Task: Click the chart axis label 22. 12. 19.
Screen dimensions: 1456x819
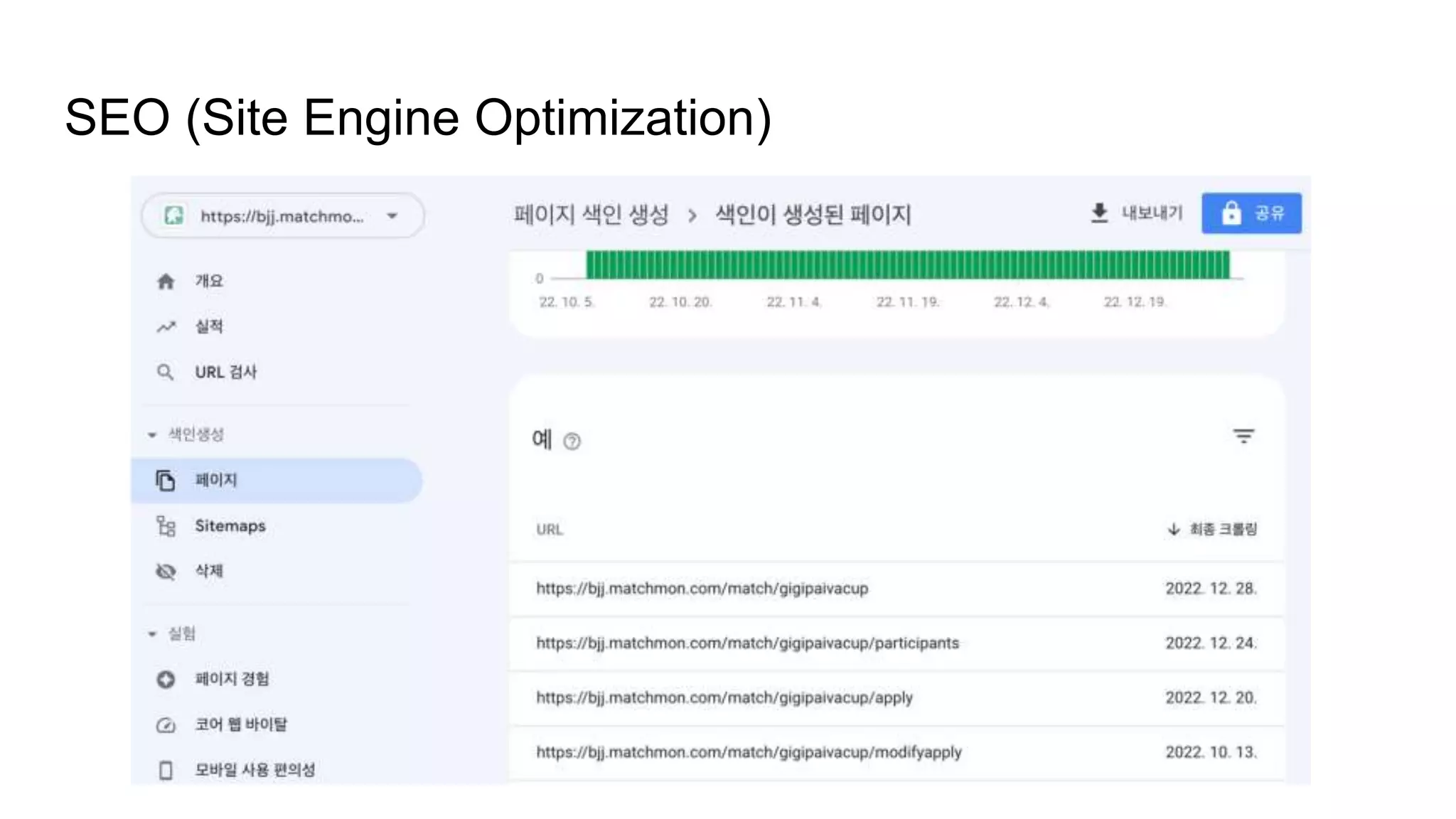Action: click(1135, 302)
